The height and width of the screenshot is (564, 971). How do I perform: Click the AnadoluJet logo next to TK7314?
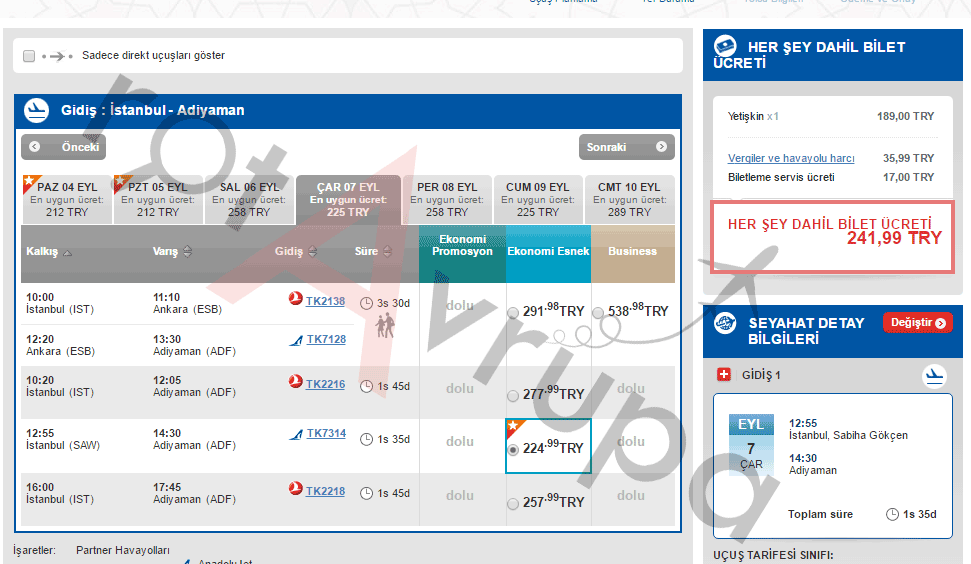click(x=295, y=434)
